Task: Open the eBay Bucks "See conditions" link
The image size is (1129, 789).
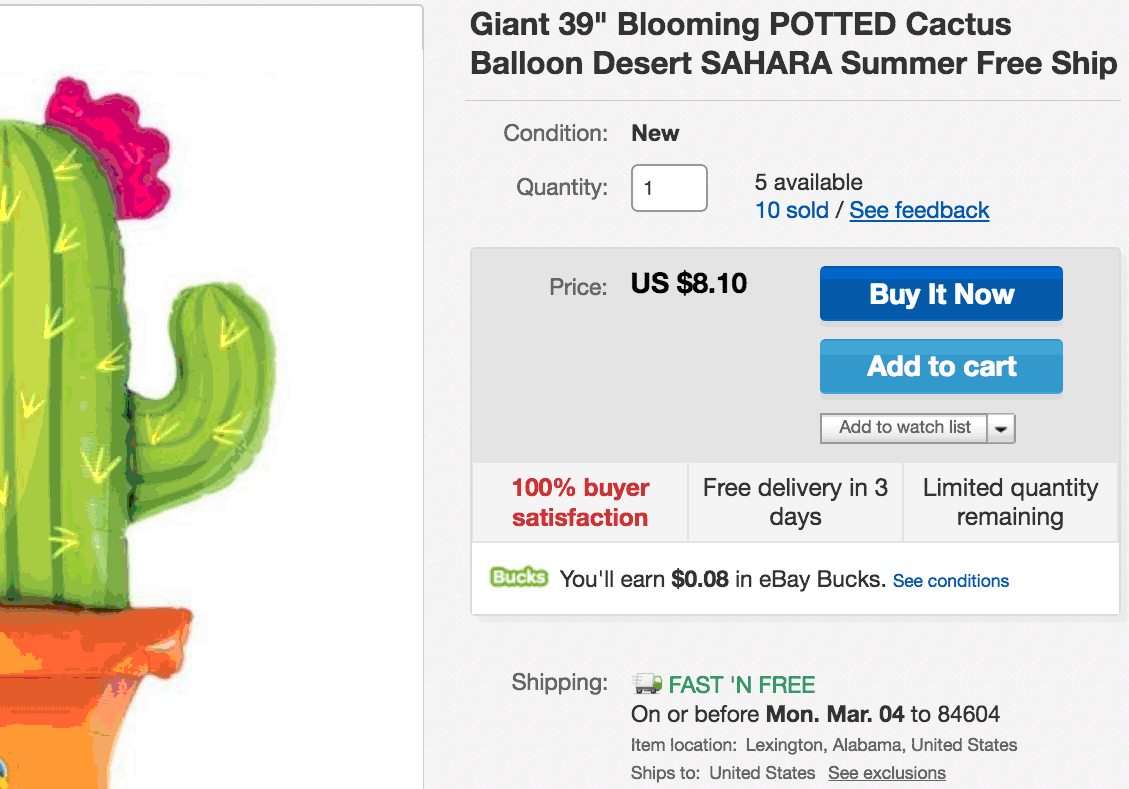Action: 950,581
